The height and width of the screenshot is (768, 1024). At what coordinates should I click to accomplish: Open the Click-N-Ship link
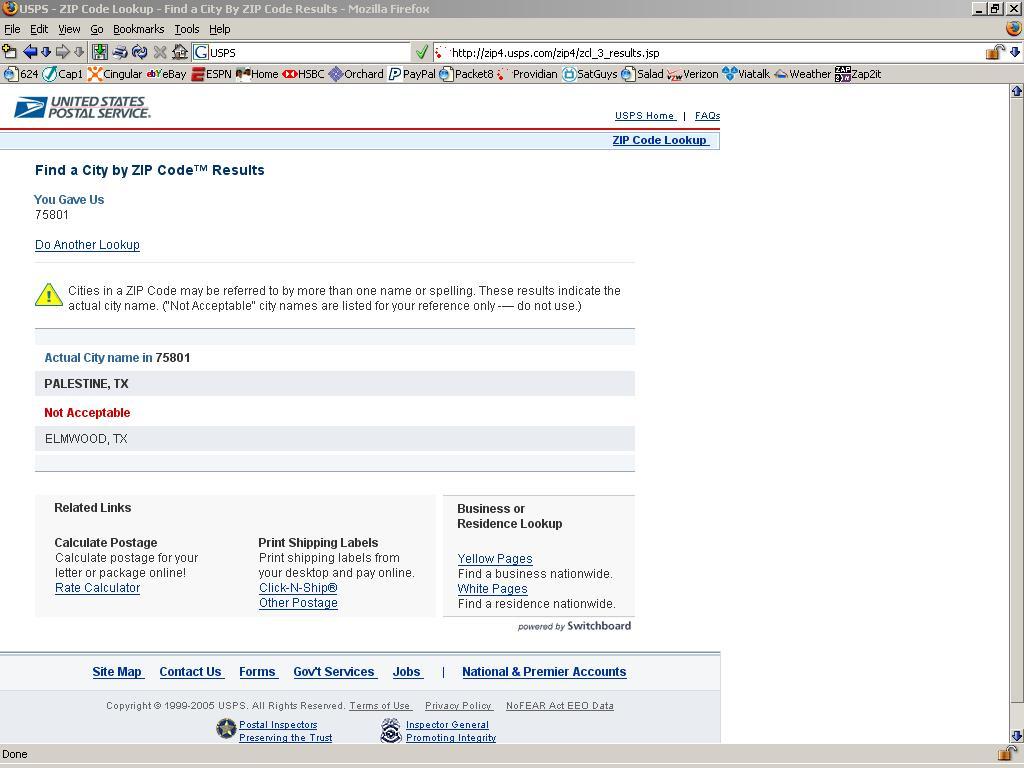click(x=298, y=588)
